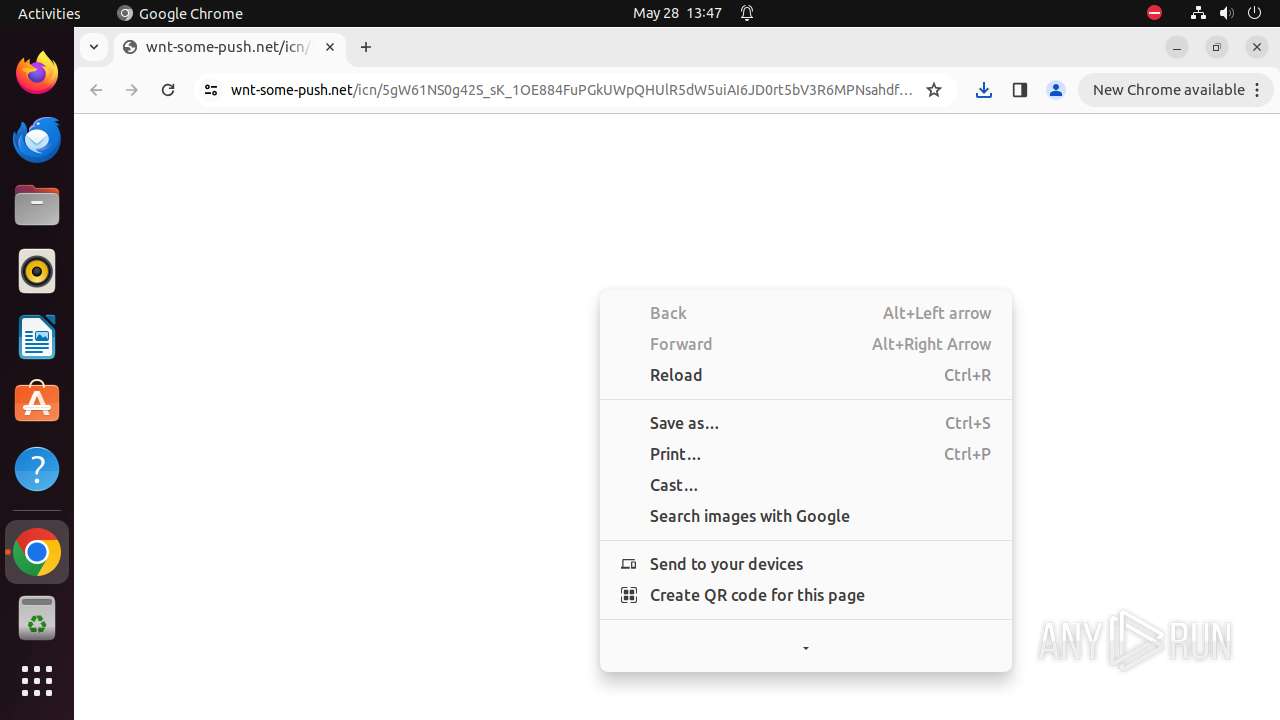Click the Google Chrome dock icon
This screenshot has height=720, width=1280.
pos(37,552)
